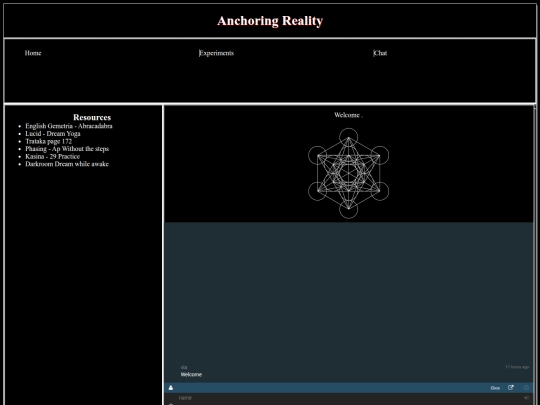Open Lucid - Dream Yoga resource
Image resolution: width=540 pixels, height=405 pixels.
53,134
